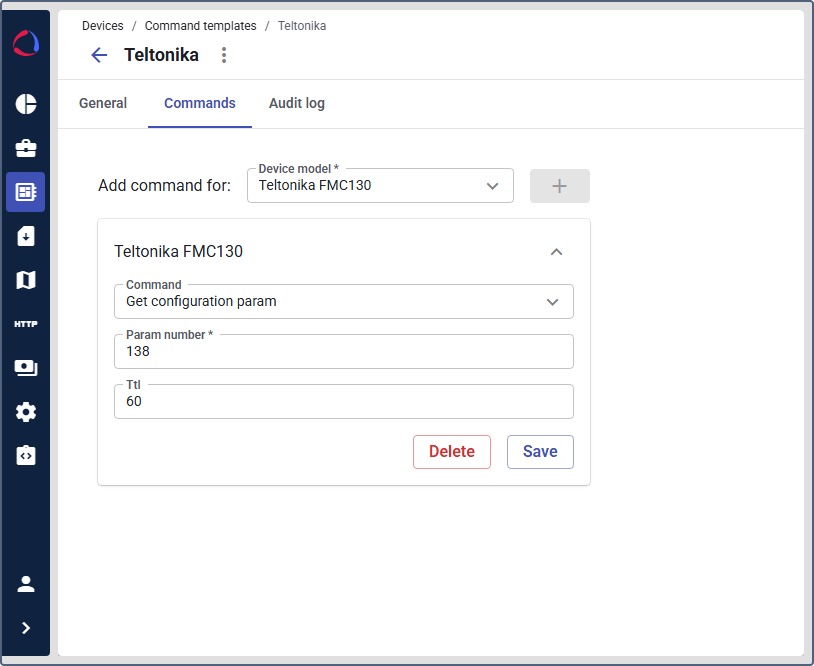The height and width of the screenshot is (666, 814).
Task: Click the back arrow next to Teltonika
Action: pos(99,55)
